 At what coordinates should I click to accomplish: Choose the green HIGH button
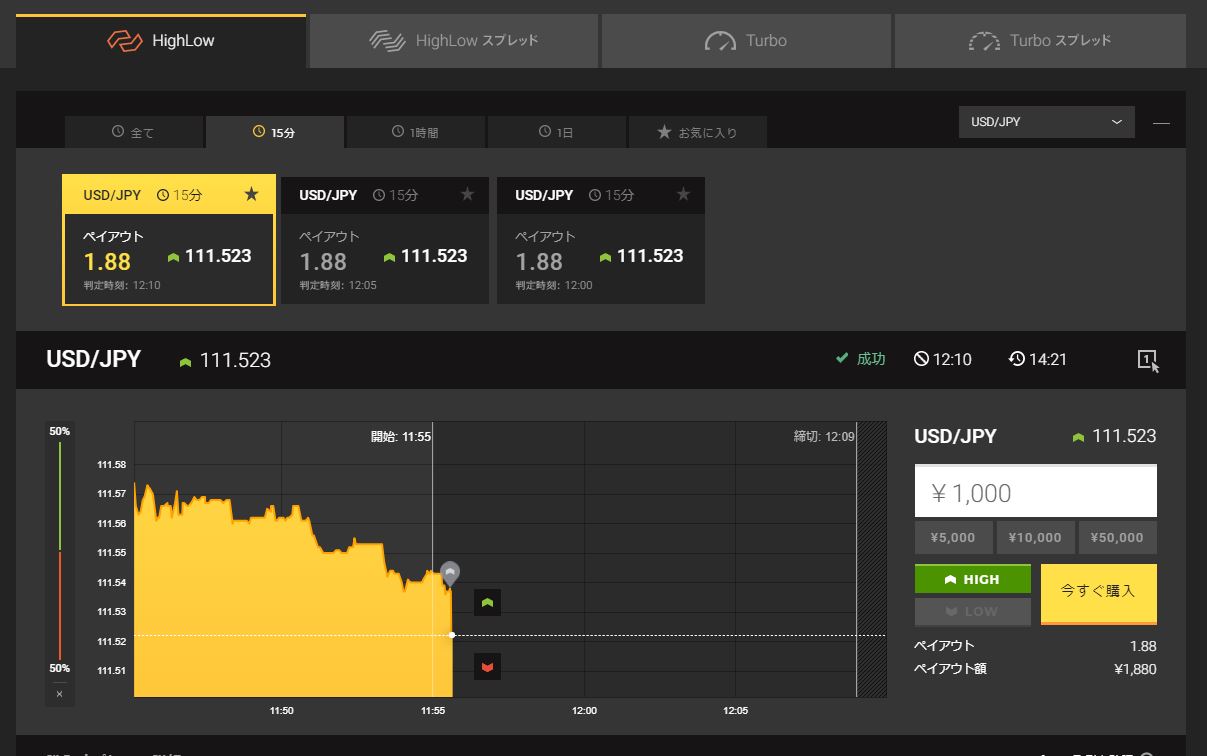tap(973, 579)
